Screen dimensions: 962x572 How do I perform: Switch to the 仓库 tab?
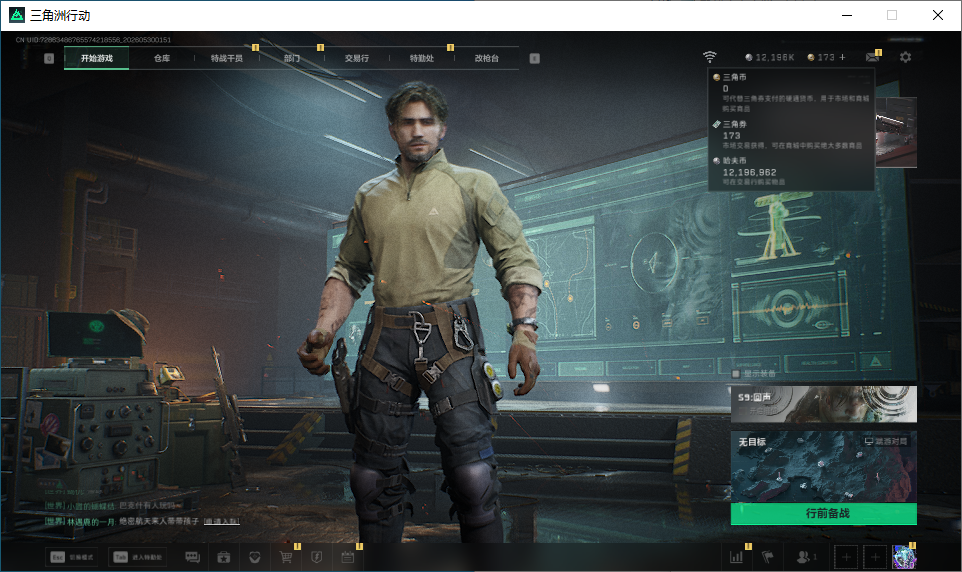pyautogui.click(x=162, y=58)
